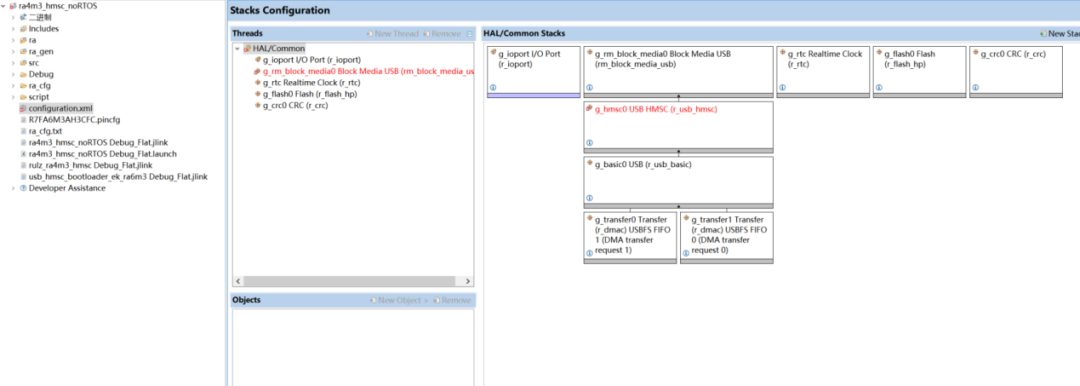Expand the ra_cfg folder

point(13,85)
